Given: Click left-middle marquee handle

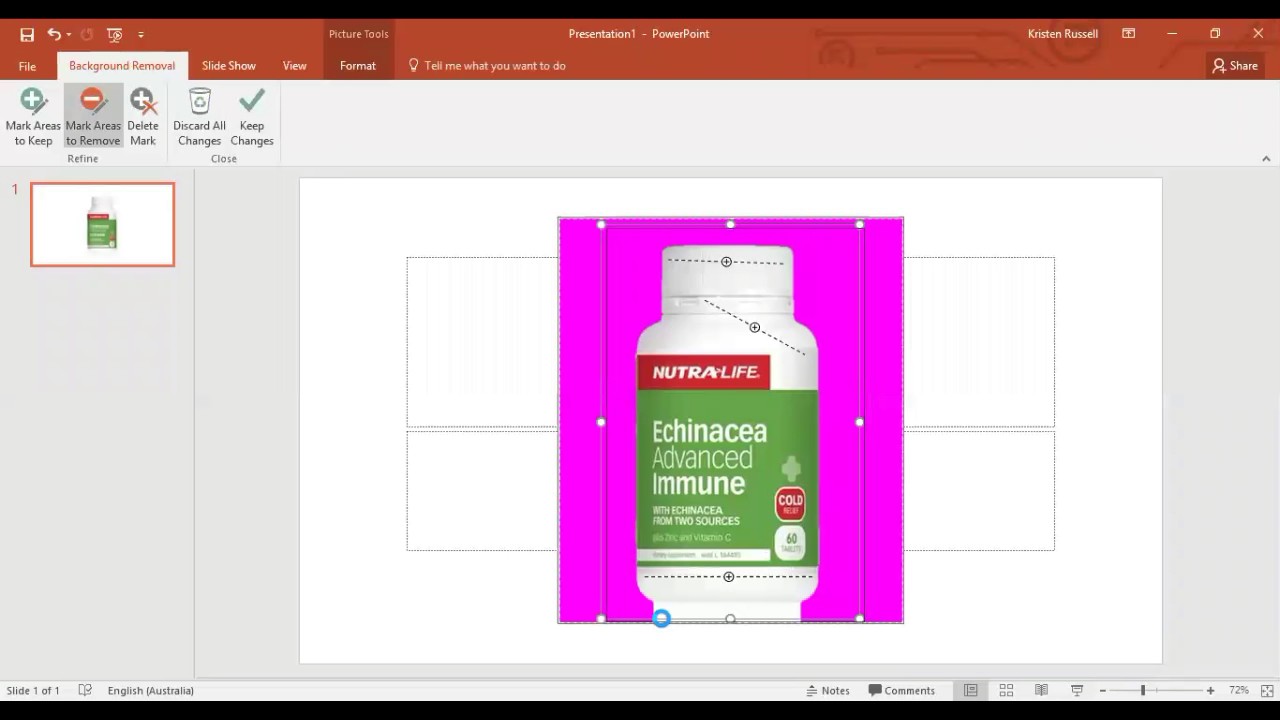Looking at the screenshot, I should pyautogui.click(x=601, y=422).
